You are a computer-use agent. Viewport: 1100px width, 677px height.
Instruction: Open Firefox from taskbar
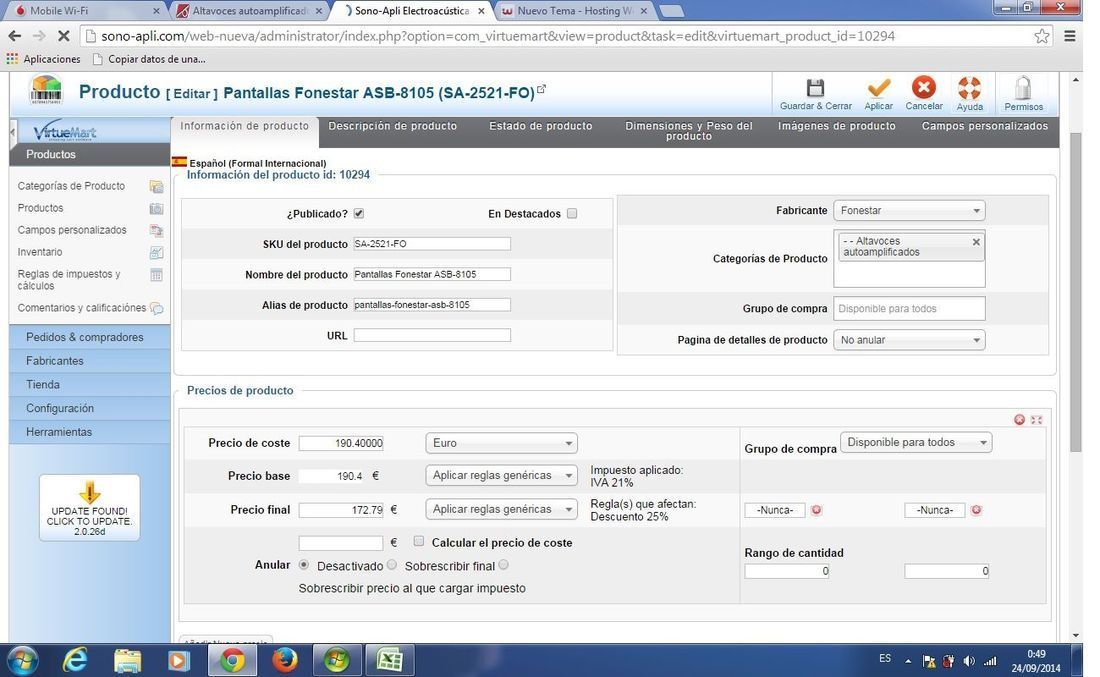284,660
